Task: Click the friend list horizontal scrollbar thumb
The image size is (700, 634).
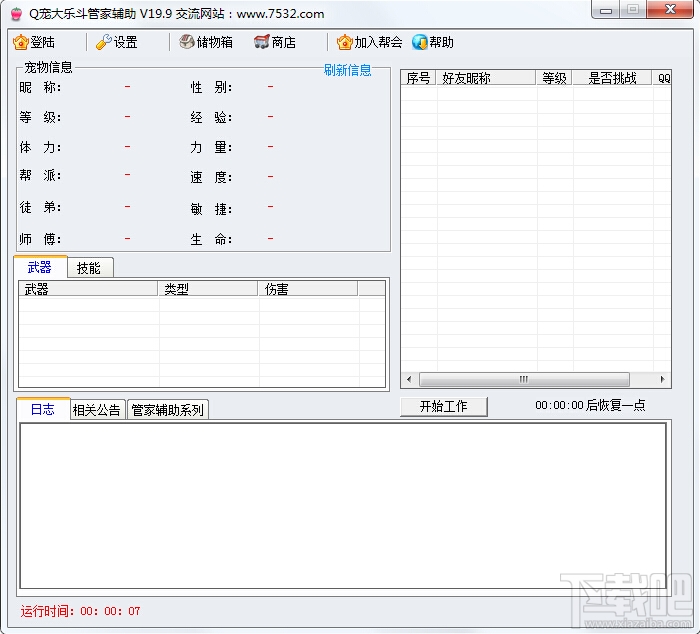Action: point(524,380)
